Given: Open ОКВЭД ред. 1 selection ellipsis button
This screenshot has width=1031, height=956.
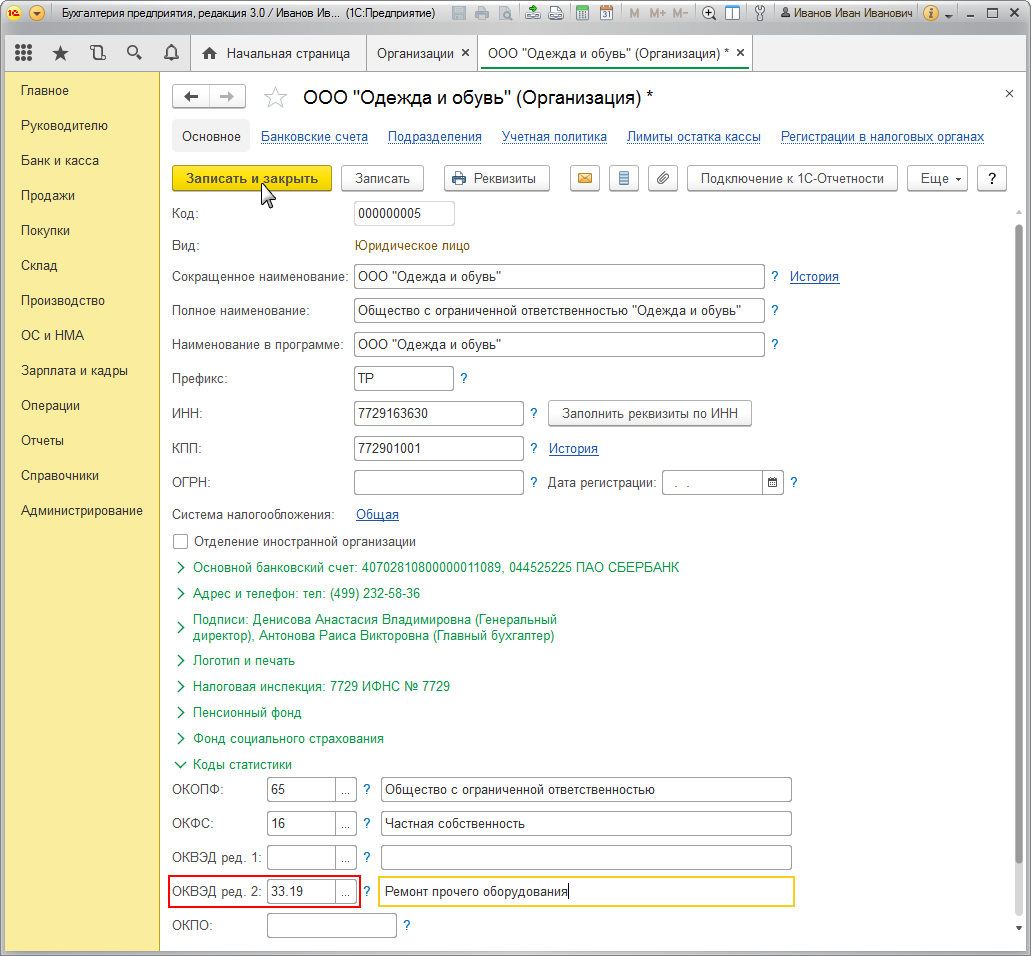Looking at the screenshot, I should 346,857.
